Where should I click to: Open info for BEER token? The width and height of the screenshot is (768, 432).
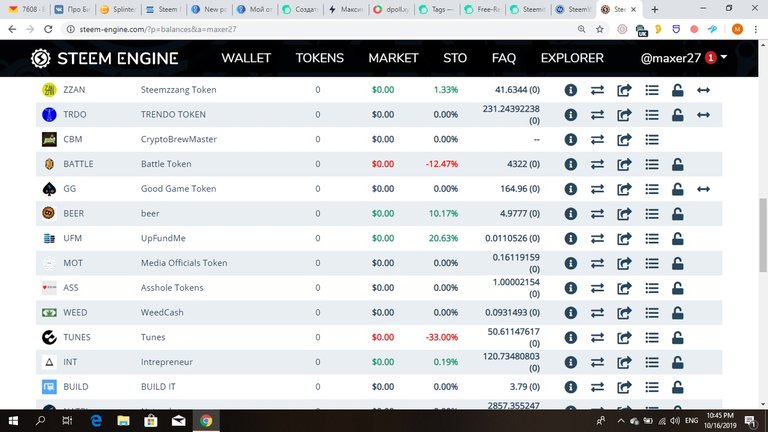571,214
